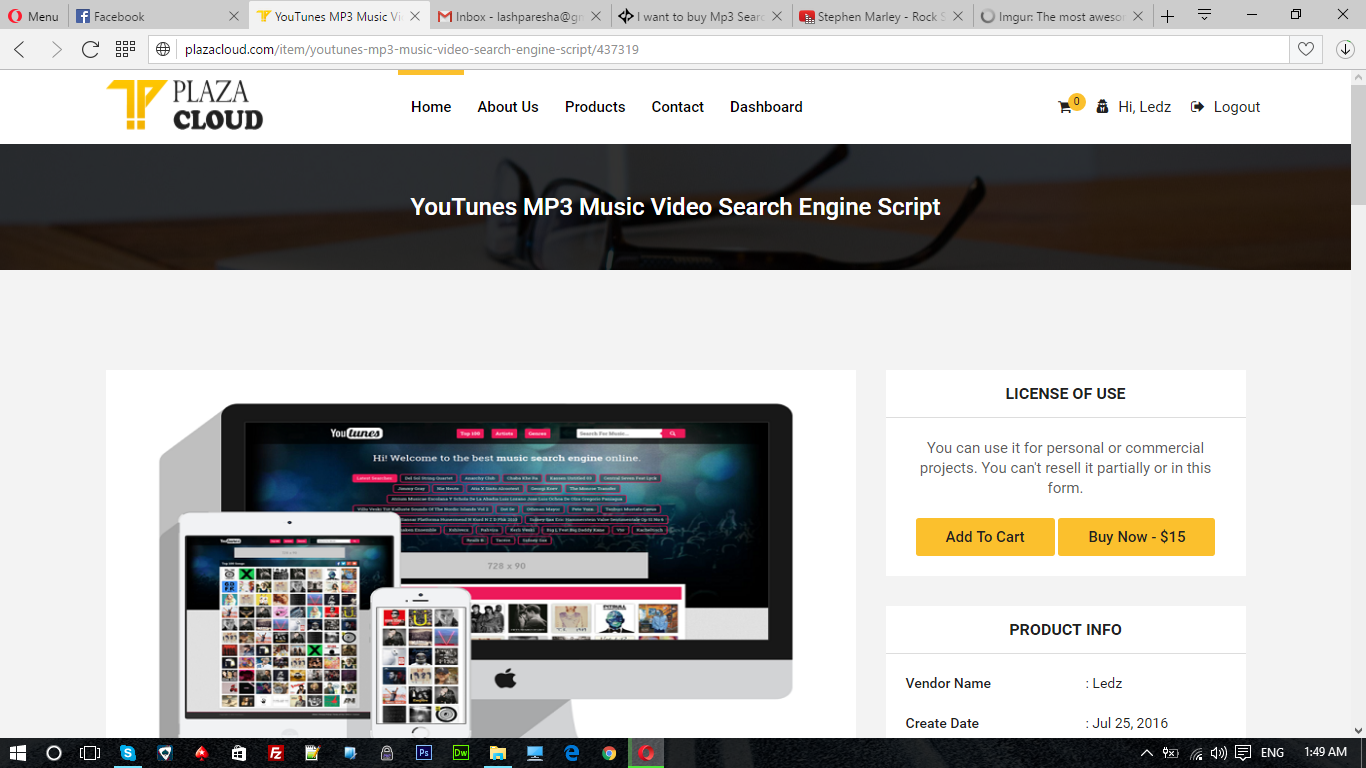Screen dimensions: 1366x768
Task: Open FileZilla from the taskbar
Action: pyautogui.click(x=276, y=753)
